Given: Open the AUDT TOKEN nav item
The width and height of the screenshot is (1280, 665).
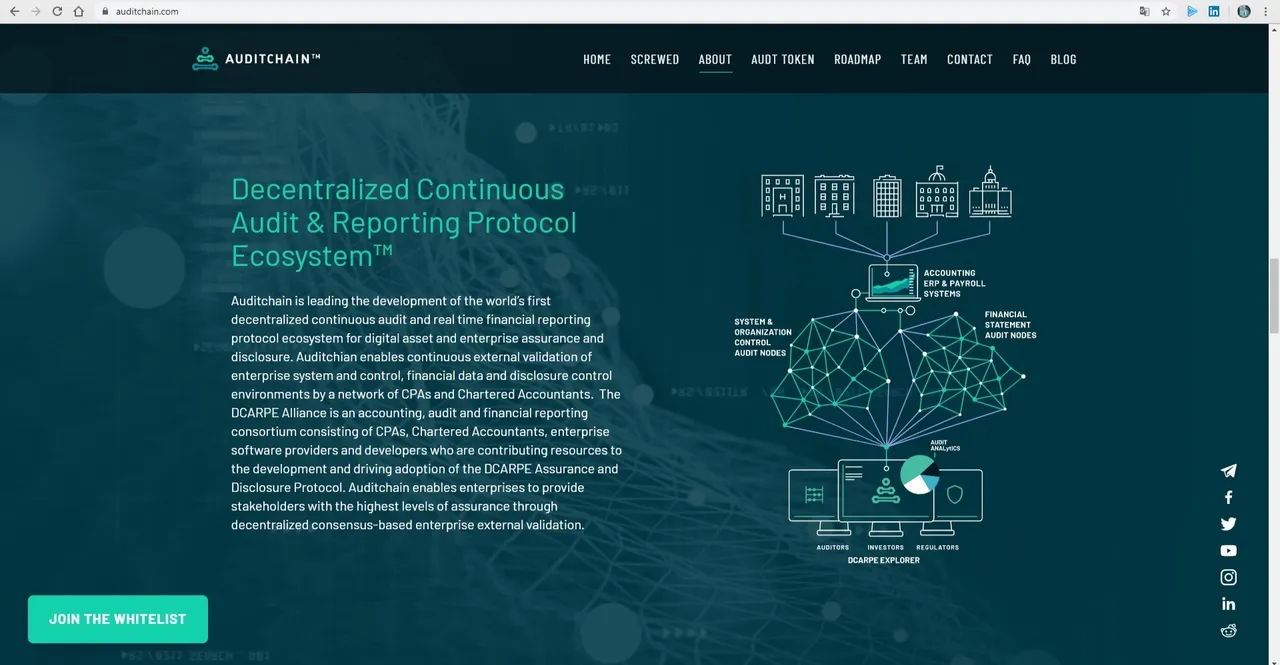Looking at the screenshot, I should 783,59.
